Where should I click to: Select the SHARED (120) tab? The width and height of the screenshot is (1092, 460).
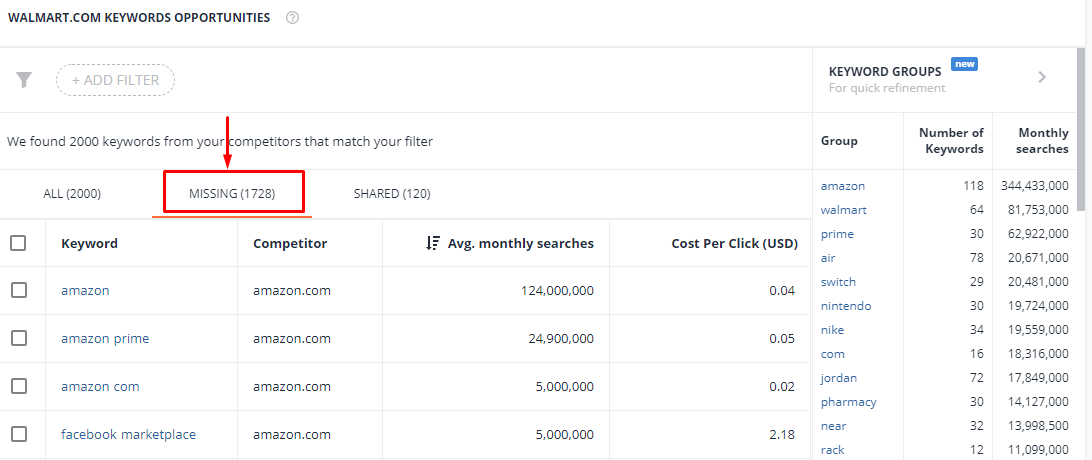(392, 193)
